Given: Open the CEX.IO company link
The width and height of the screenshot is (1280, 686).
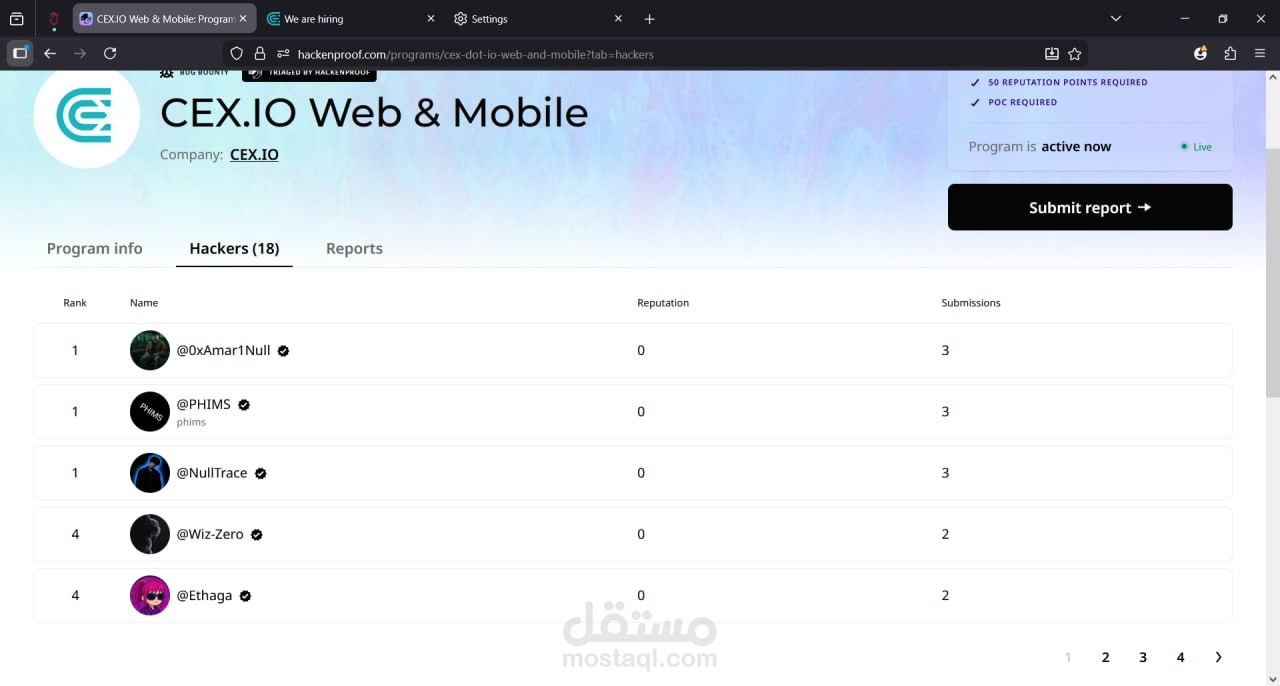Looking at the screenshot, I should point(254,155).
